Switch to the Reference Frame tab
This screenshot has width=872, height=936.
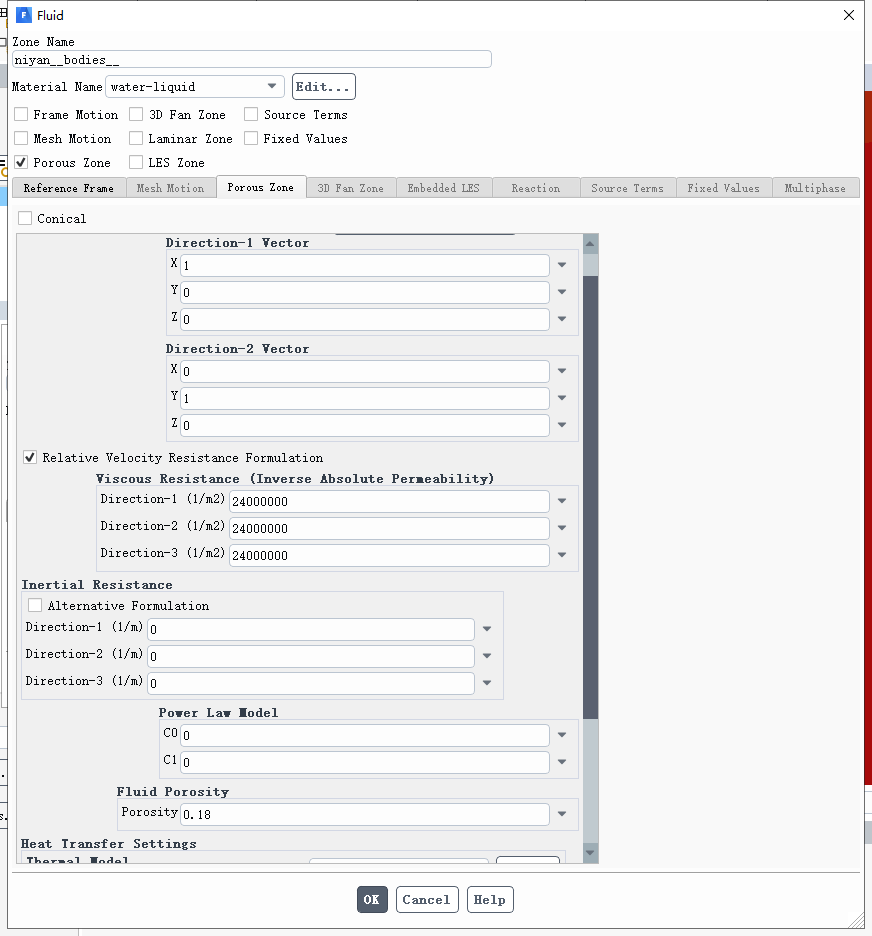tap(69, 188)
